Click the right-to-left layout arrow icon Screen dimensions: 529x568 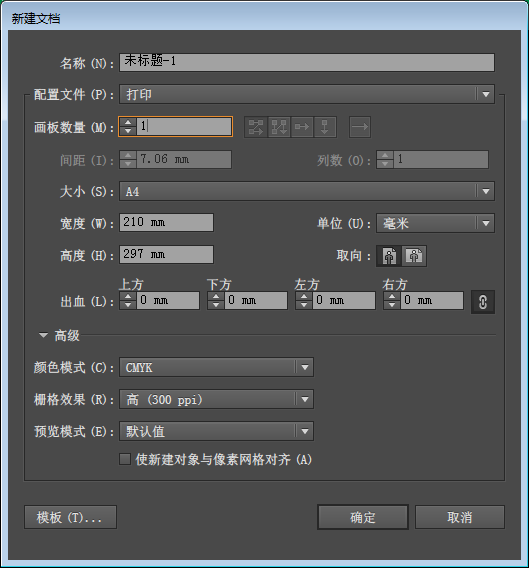(x=360, y=127)
